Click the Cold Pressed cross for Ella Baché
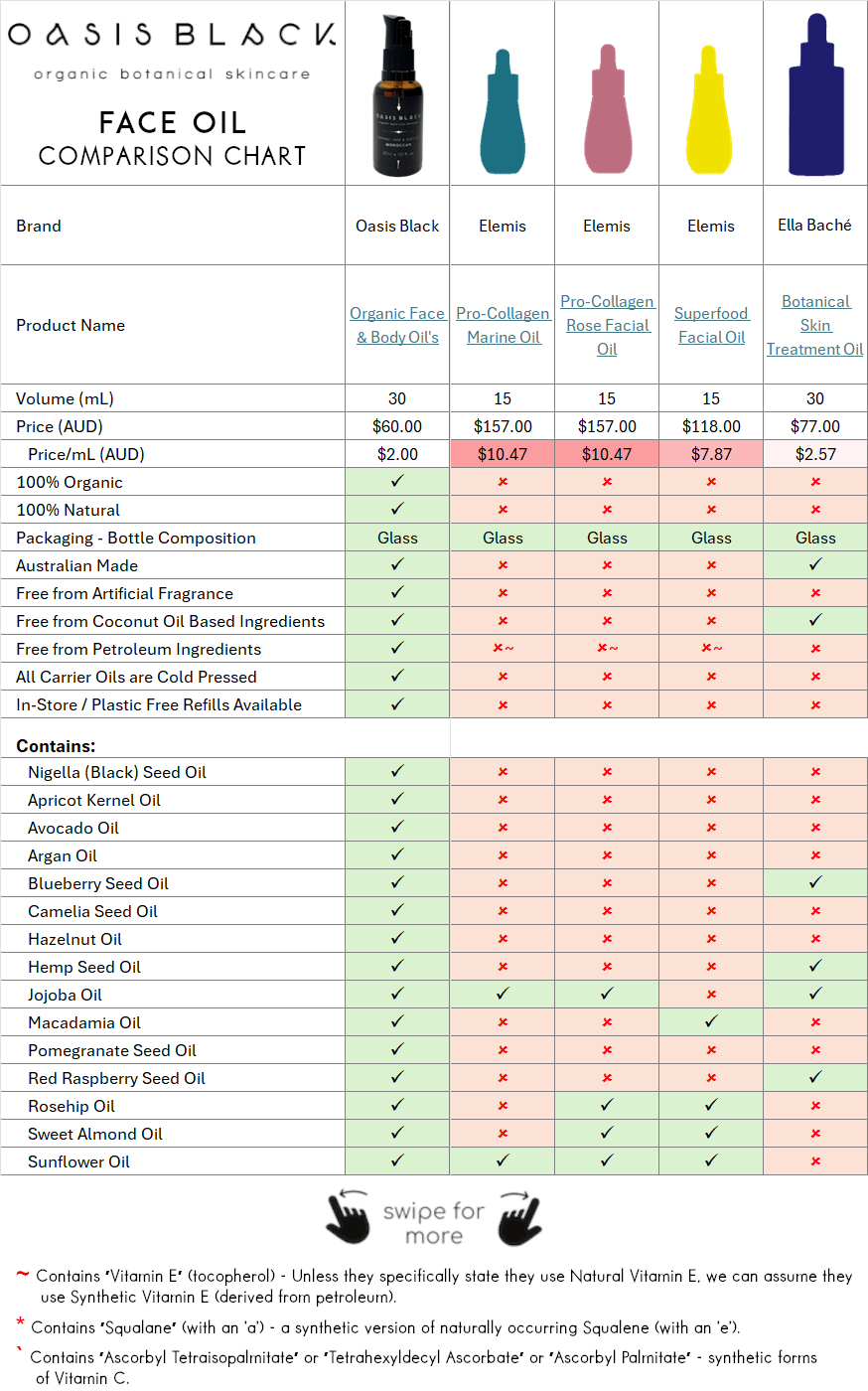The height and width of the screenshot is (1391, 868). point(815,677)
